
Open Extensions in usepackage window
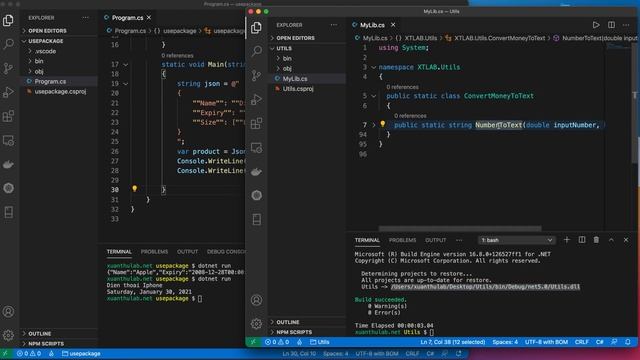click(x=8, y=116)
